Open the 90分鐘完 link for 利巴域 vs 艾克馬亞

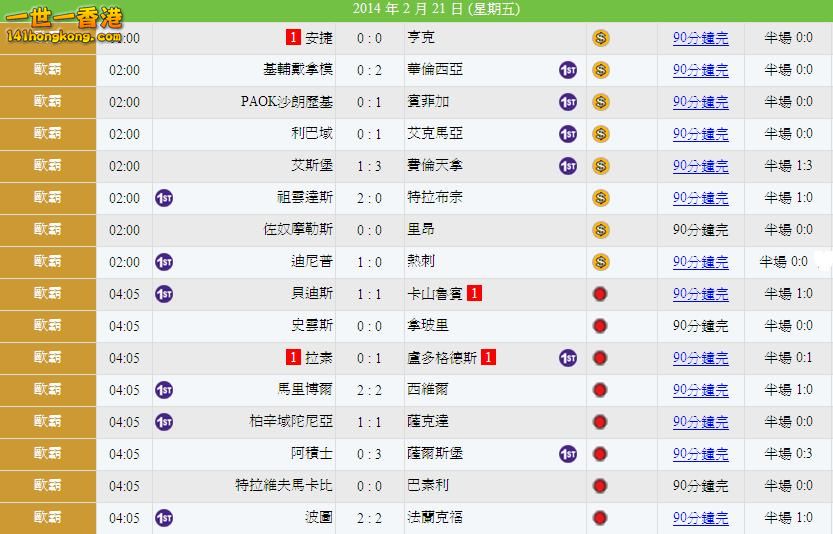tap(700, 134)
